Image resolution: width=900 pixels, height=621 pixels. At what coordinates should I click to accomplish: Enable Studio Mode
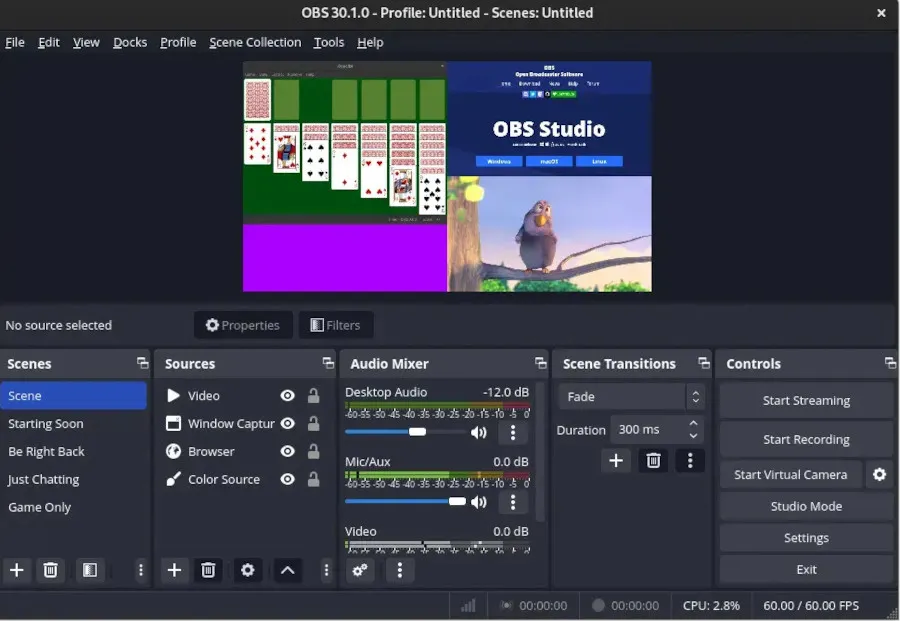coord(806,506)
